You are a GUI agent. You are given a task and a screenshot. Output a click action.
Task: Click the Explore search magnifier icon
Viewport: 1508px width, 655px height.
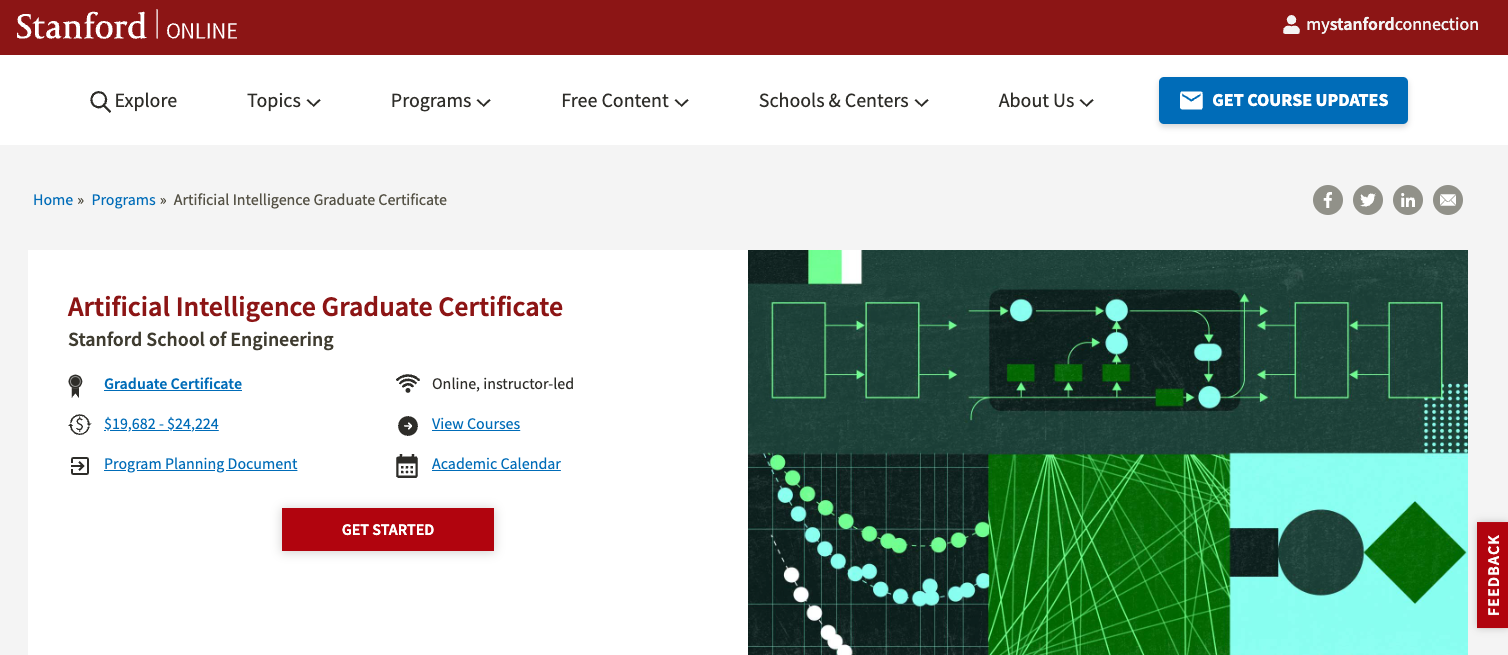pos(100,101)
